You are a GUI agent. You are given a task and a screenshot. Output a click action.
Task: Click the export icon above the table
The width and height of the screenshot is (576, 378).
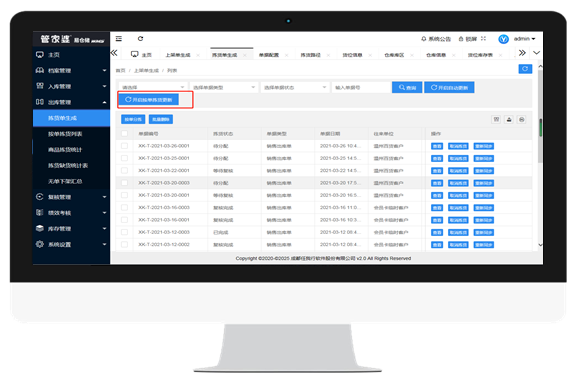(x=509, y=119)
